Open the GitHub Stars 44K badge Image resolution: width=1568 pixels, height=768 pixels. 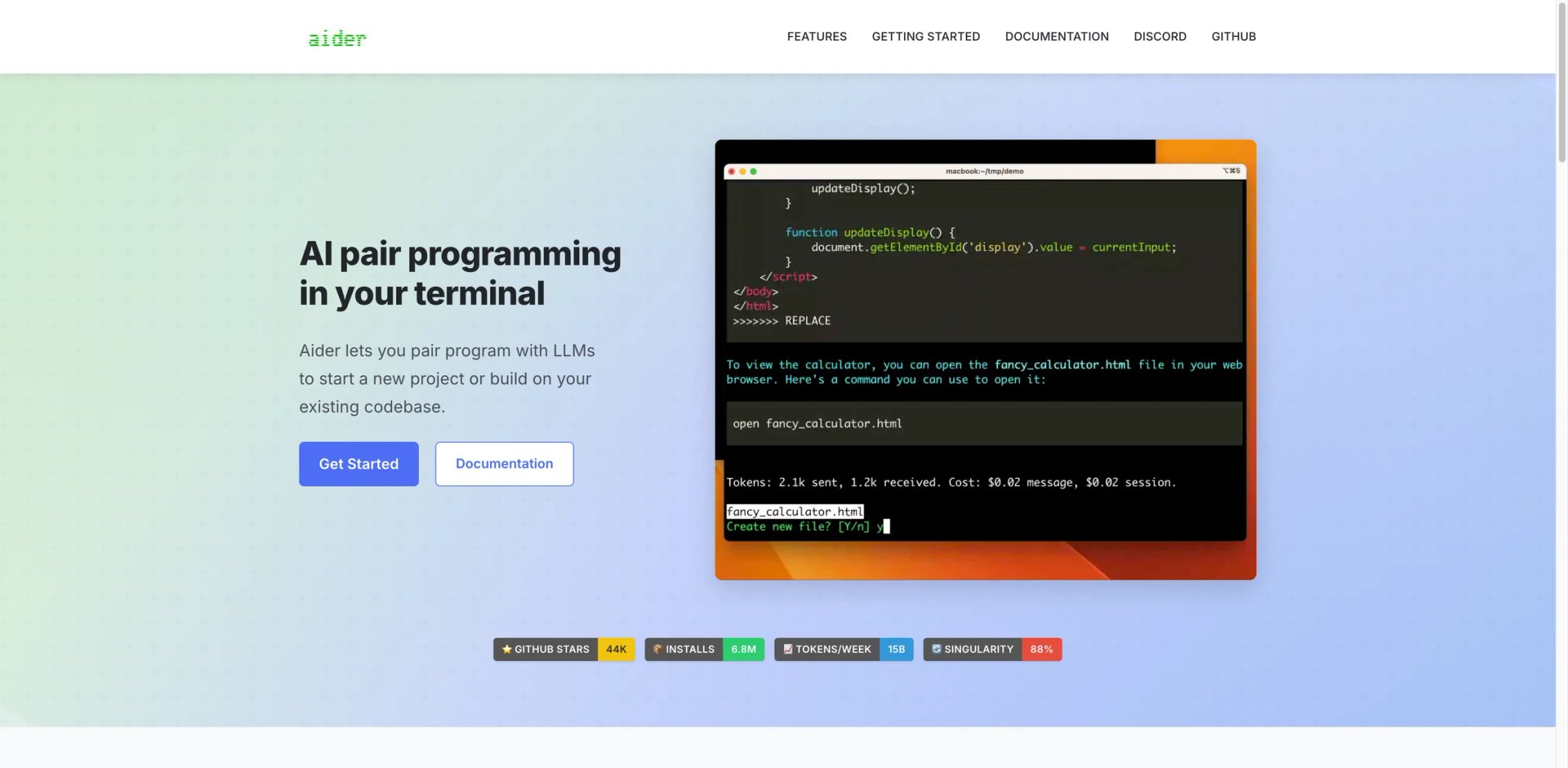(563, 649)
